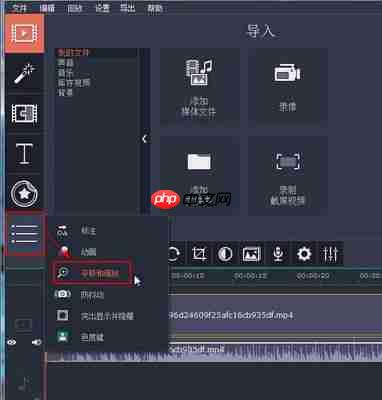Viewport: 382px width, 400px height.
Task: Open the Stickers star tab icon
Action: [25, 193]
